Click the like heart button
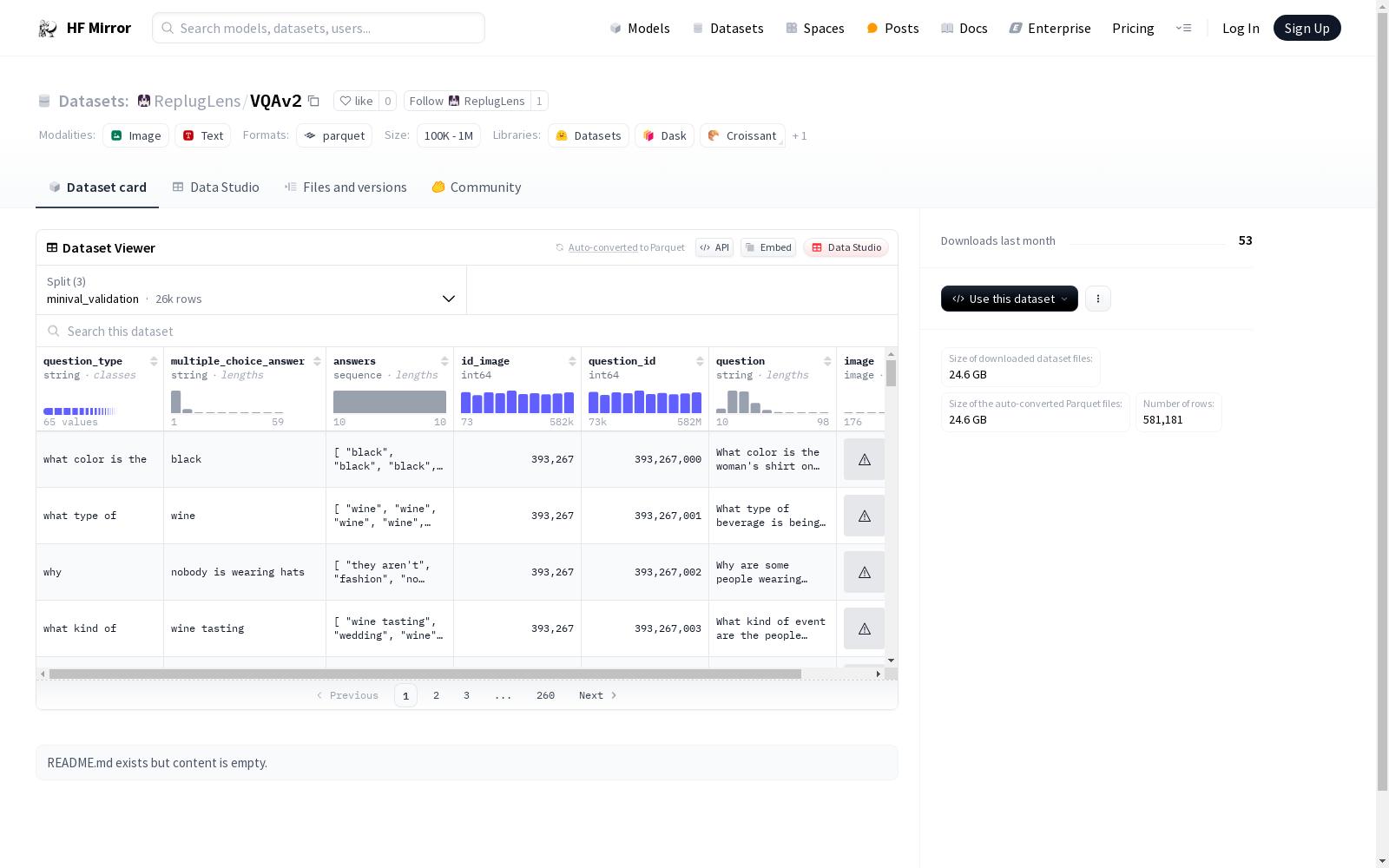Image resolution: width=1389 pixels, height=868 pixels. point(356,101)
